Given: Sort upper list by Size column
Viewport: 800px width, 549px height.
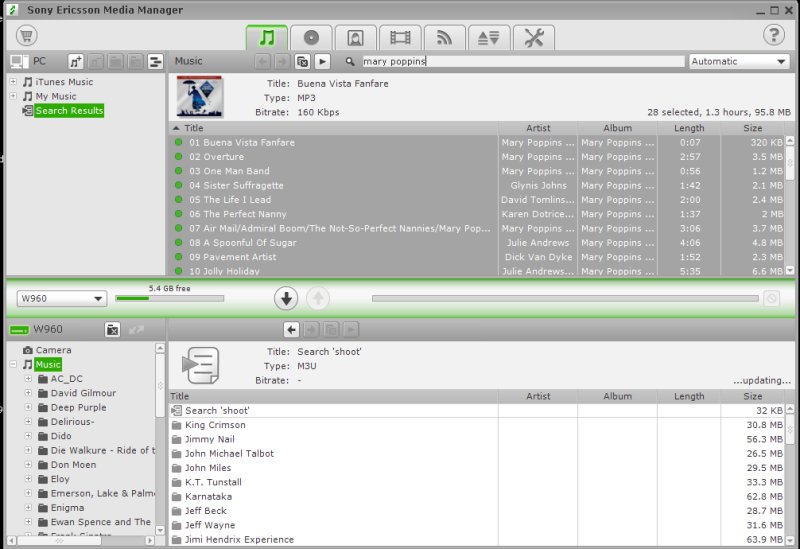Looking at the screenshot, I should [753, 128].
